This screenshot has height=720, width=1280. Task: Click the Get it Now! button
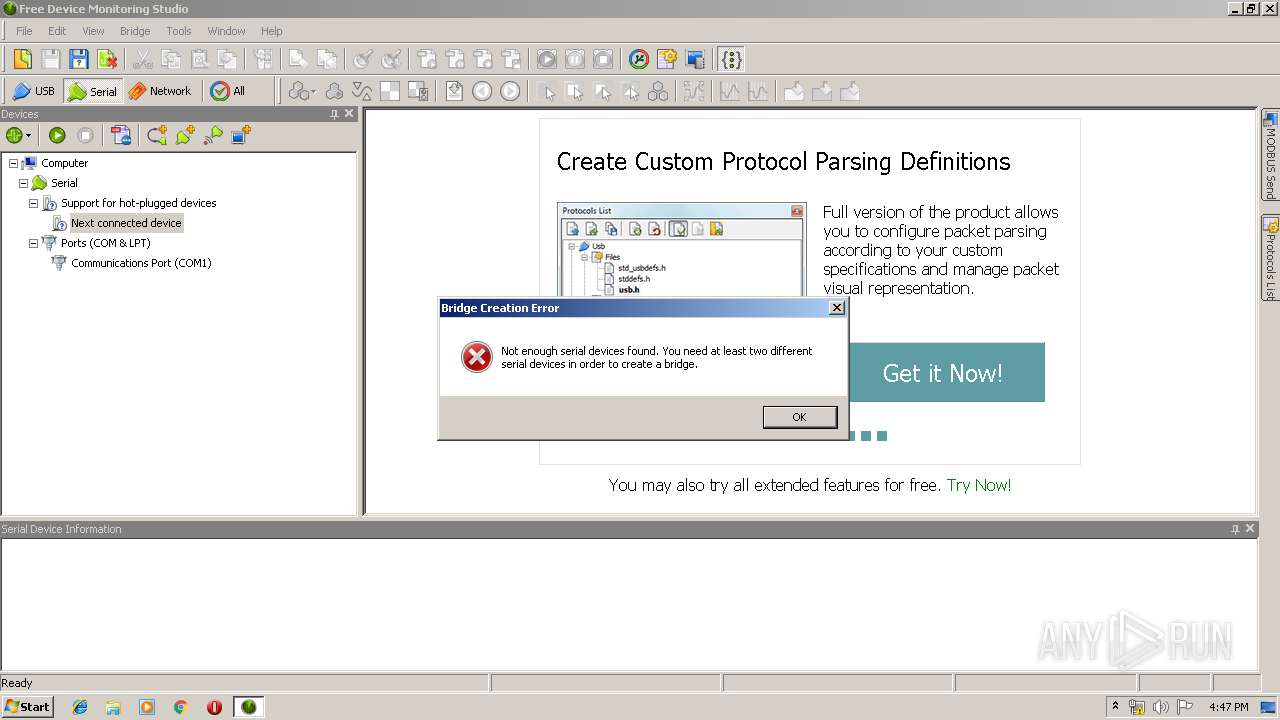(942, 373)
